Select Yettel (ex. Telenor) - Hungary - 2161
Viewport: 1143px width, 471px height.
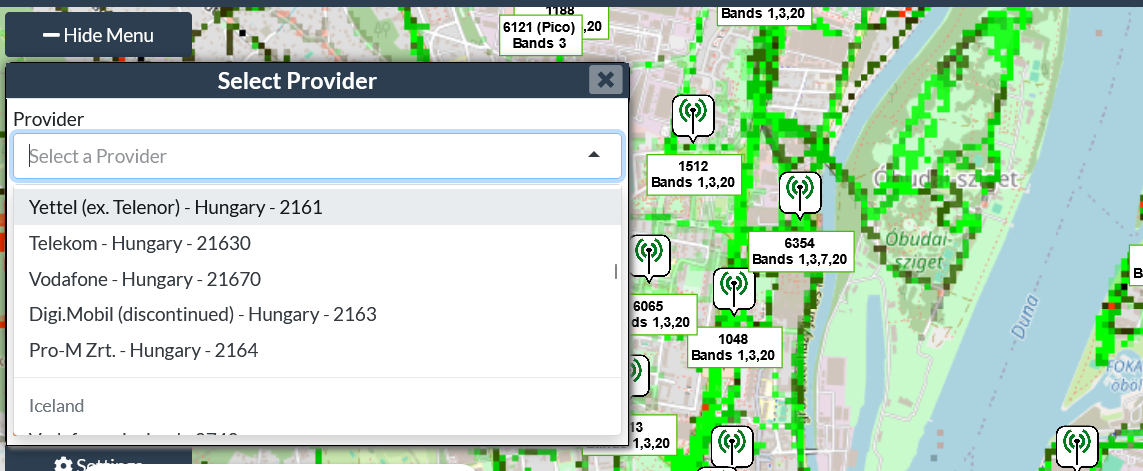click(318, 207)
